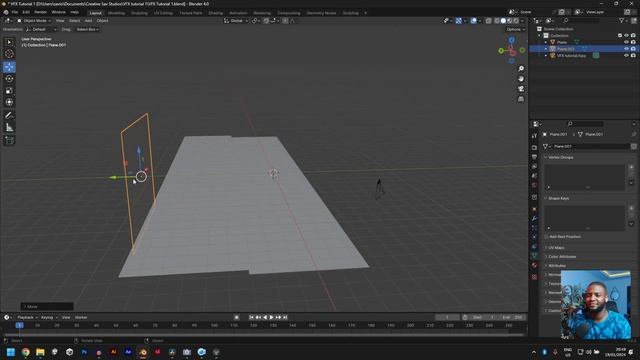The image size is (640, 360).
Task: Click the viewport zoom magnifier icon
Action: 521,69
